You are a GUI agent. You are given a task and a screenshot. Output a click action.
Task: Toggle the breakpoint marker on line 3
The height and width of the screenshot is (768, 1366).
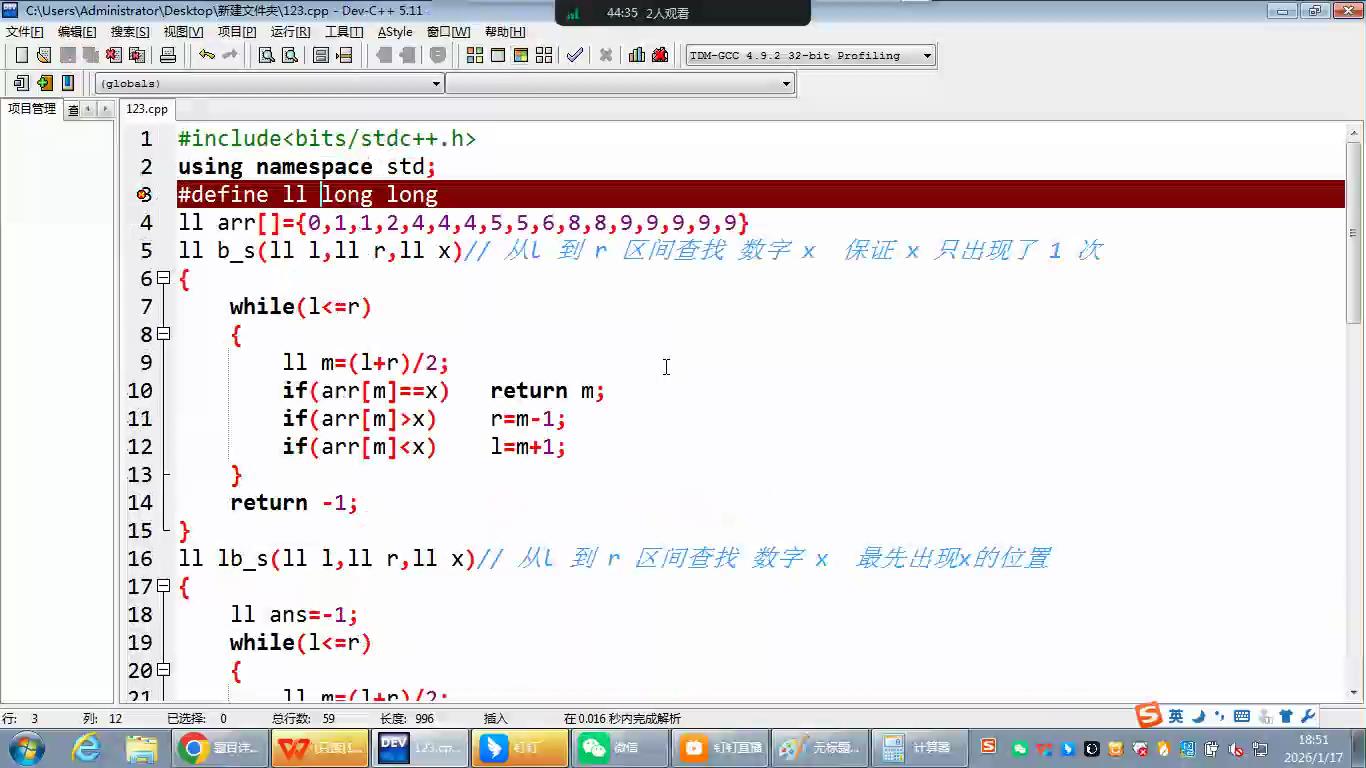tap(144, 194)
